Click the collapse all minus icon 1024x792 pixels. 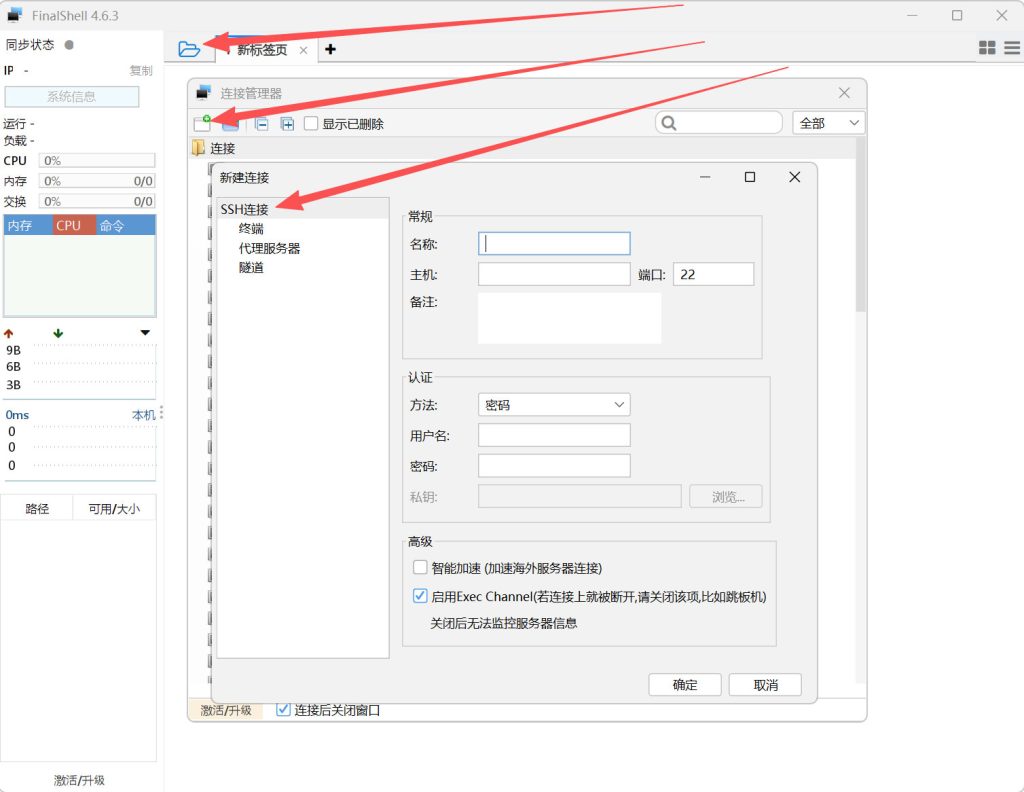coord(261,124)
